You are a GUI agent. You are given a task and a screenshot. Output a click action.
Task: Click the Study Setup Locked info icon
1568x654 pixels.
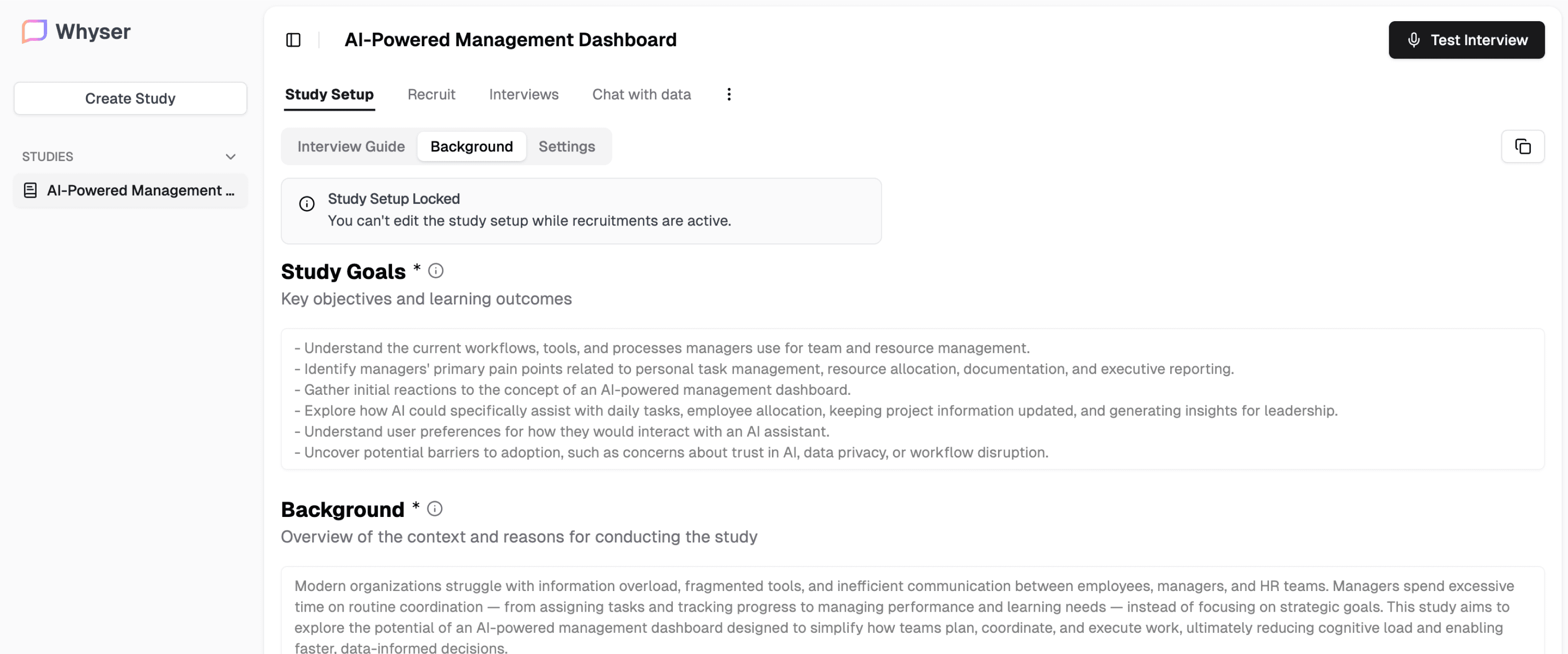pos(307,204)
